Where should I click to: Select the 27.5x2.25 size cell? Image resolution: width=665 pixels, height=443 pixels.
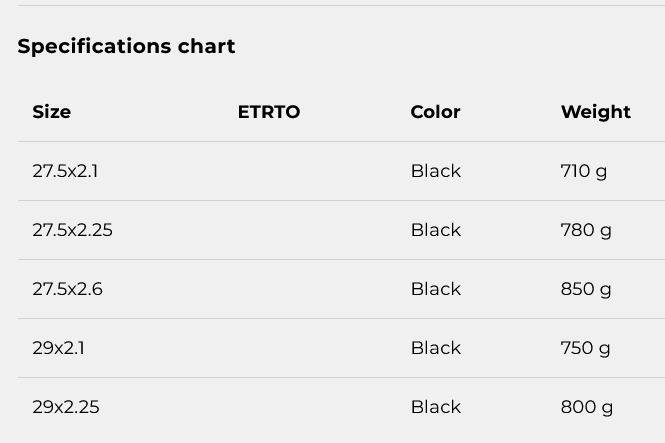click(x=73, y=230)
